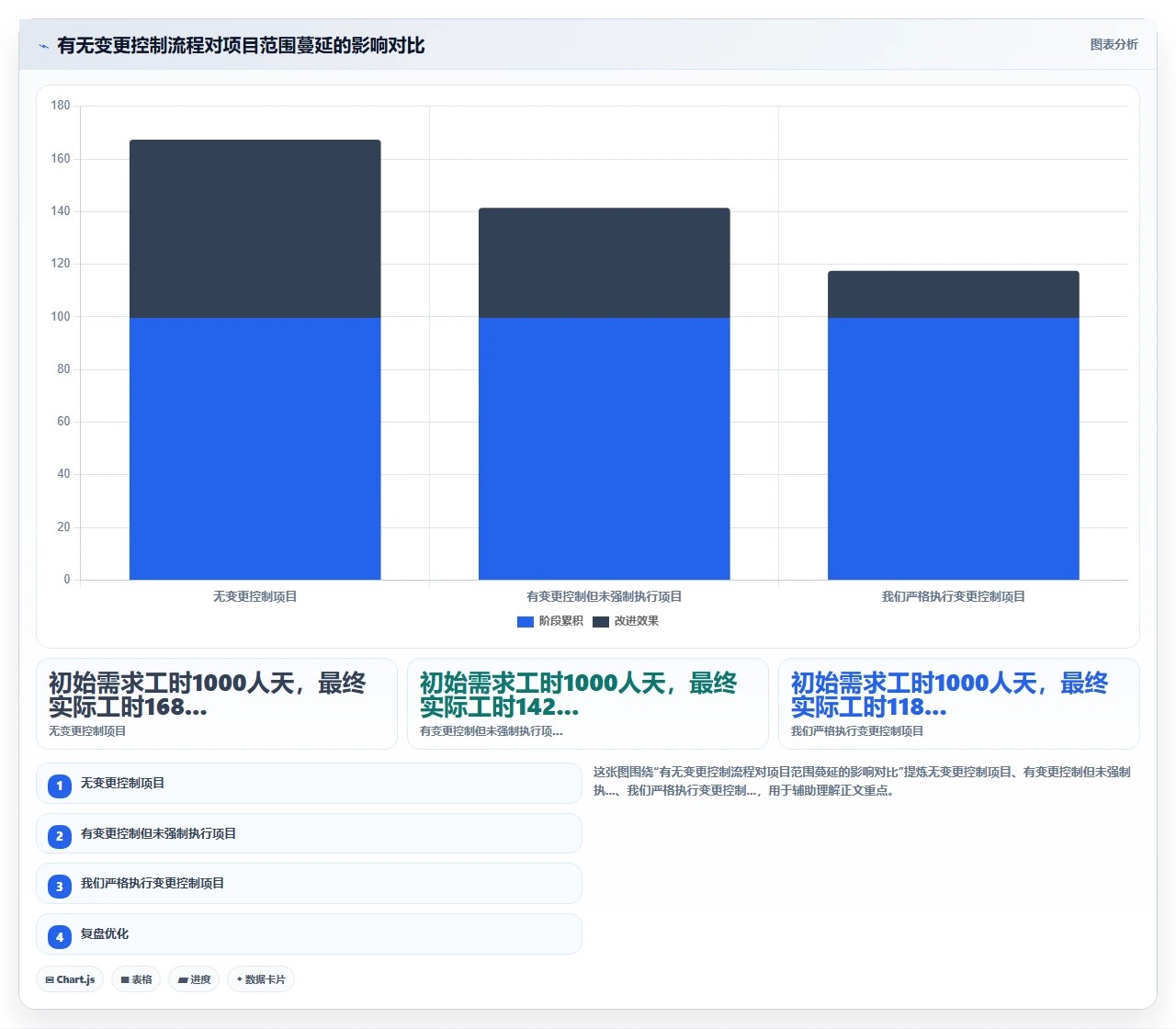Select step 3 我们严格执行变更控制项目

click(309, 884)
